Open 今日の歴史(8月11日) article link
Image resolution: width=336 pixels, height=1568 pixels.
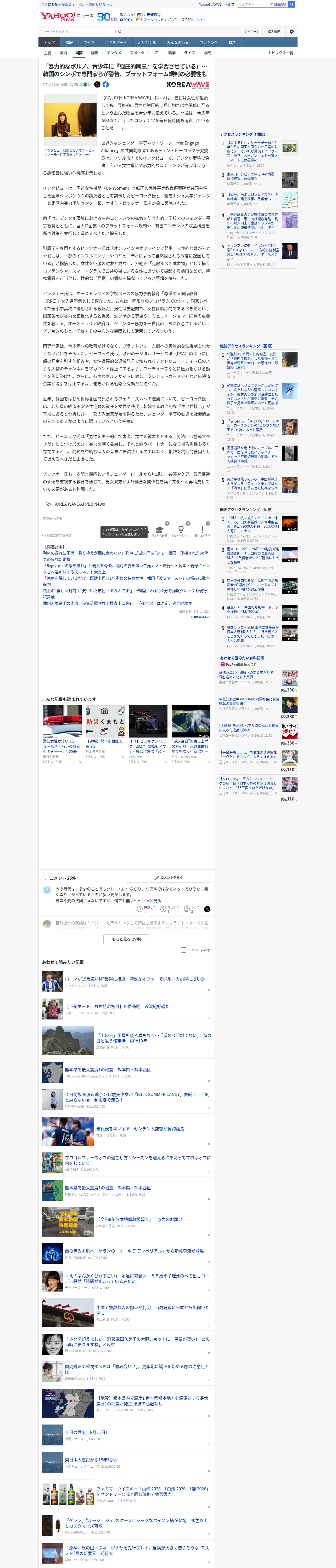pos(86,1432)
